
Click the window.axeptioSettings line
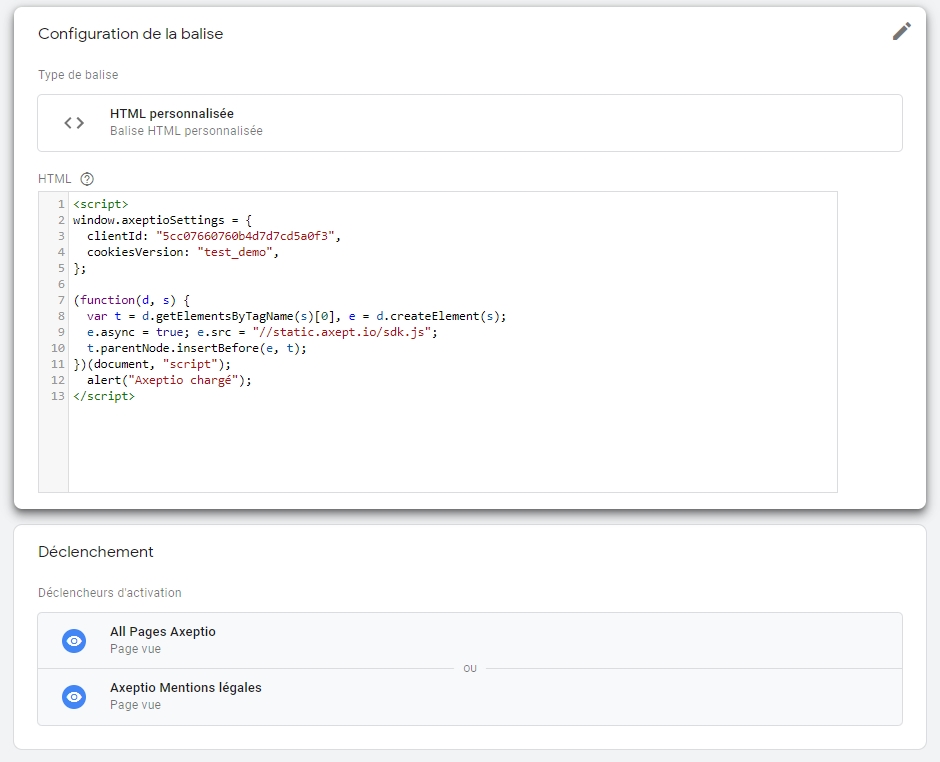click(x=162, y=220)
